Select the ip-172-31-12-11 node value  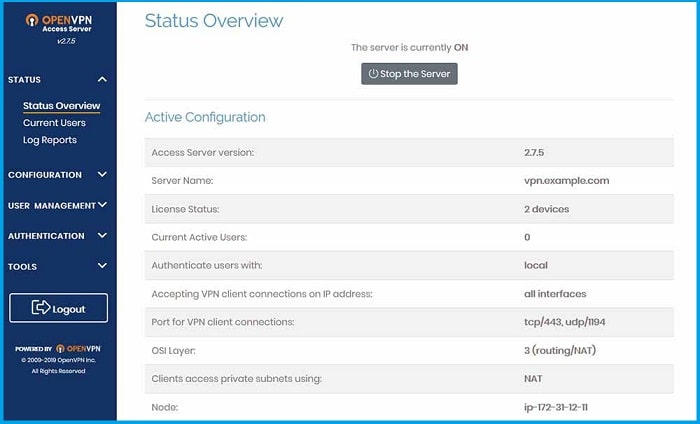point(556,407)
